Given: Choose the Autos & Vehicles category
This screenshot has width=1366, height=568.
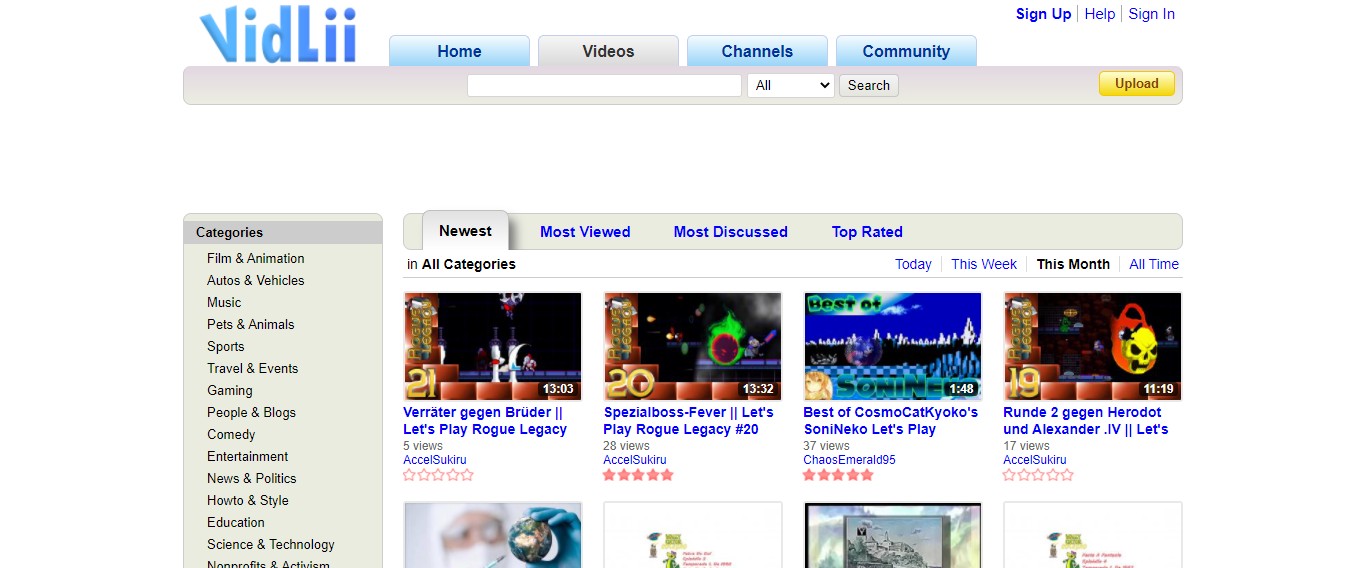Looking at the screenshot, I should (x=256, y=280).
